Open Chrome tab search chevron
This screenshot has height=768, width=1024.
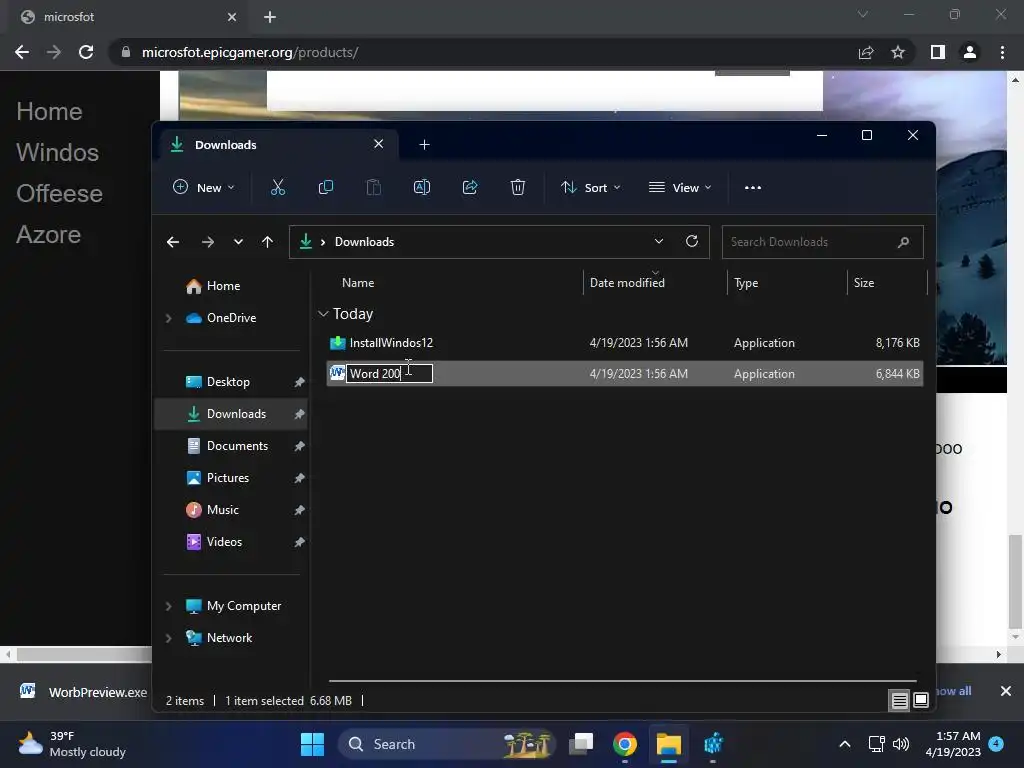tap(863, 14)
